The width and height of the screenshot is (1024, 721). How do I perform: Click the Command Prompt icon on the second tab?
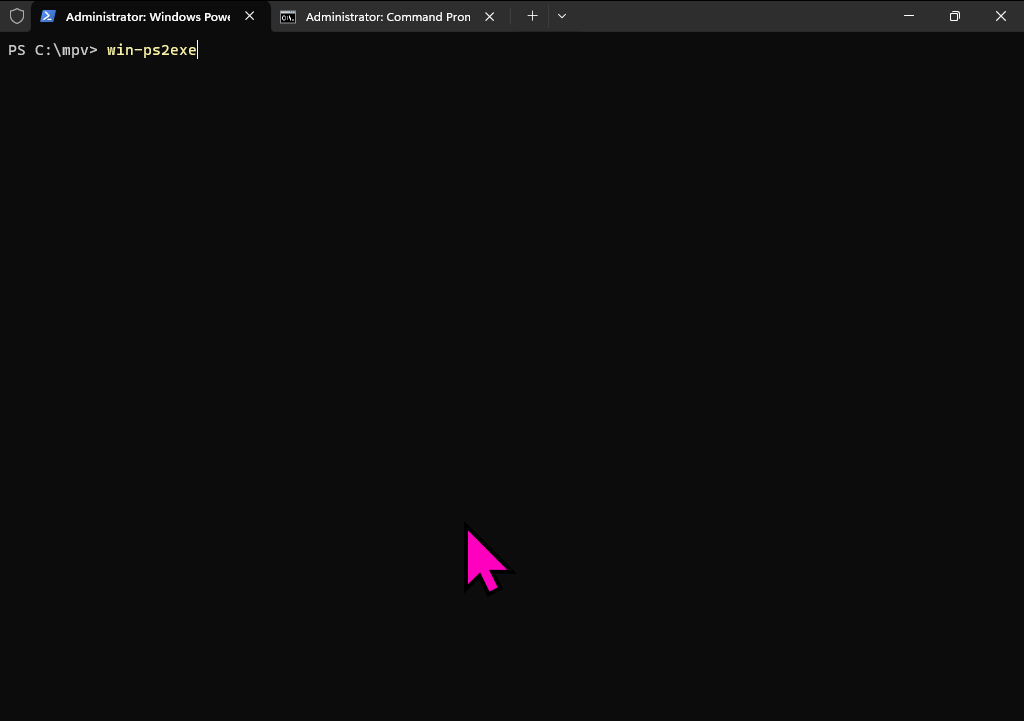[x=288, y=17]
